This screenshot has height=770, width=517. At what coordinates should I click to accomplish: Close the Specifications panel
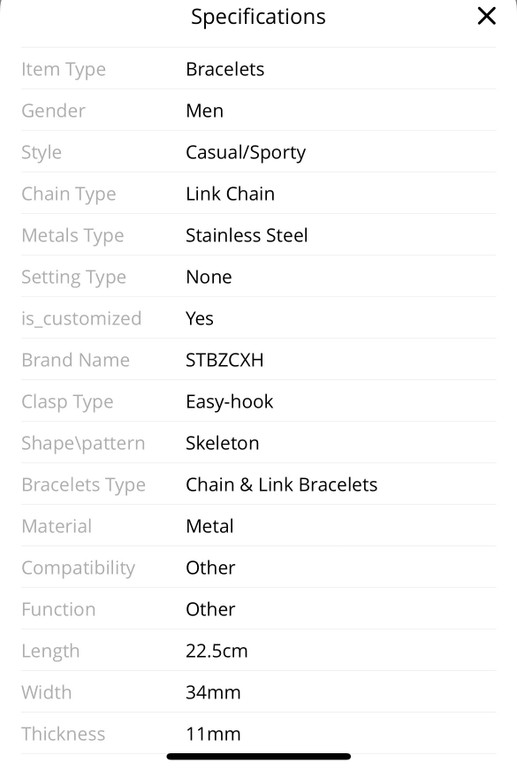coord(486,16)
